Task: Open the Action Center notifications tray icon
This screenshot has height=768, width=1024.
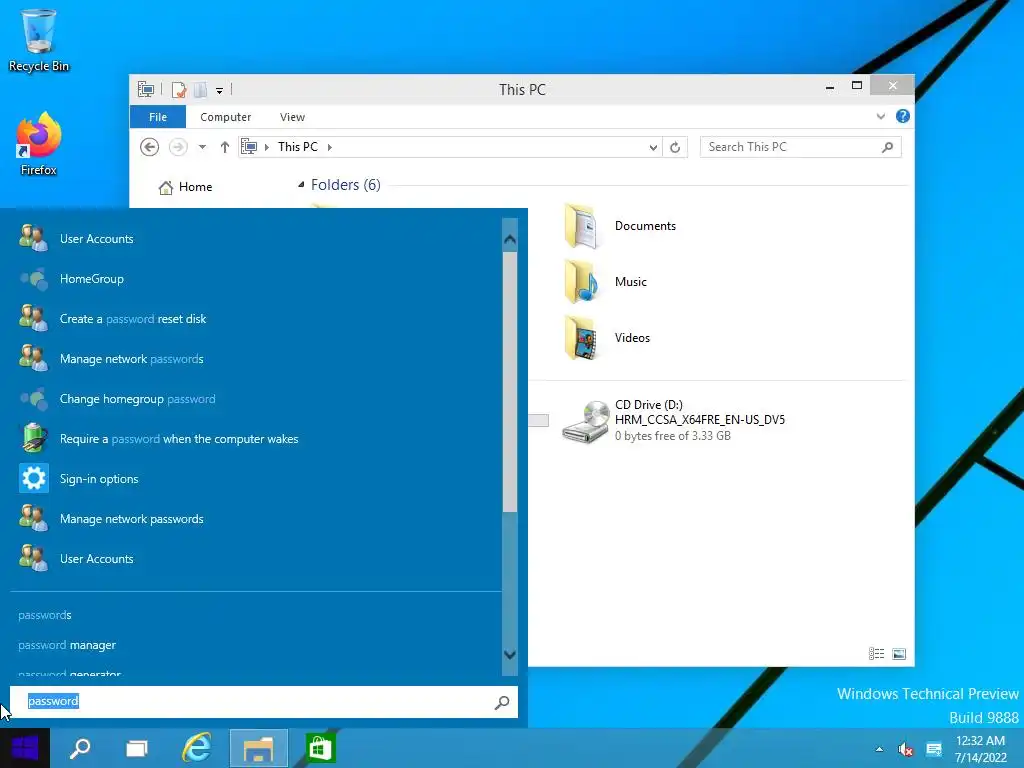Action: point(934,749)
